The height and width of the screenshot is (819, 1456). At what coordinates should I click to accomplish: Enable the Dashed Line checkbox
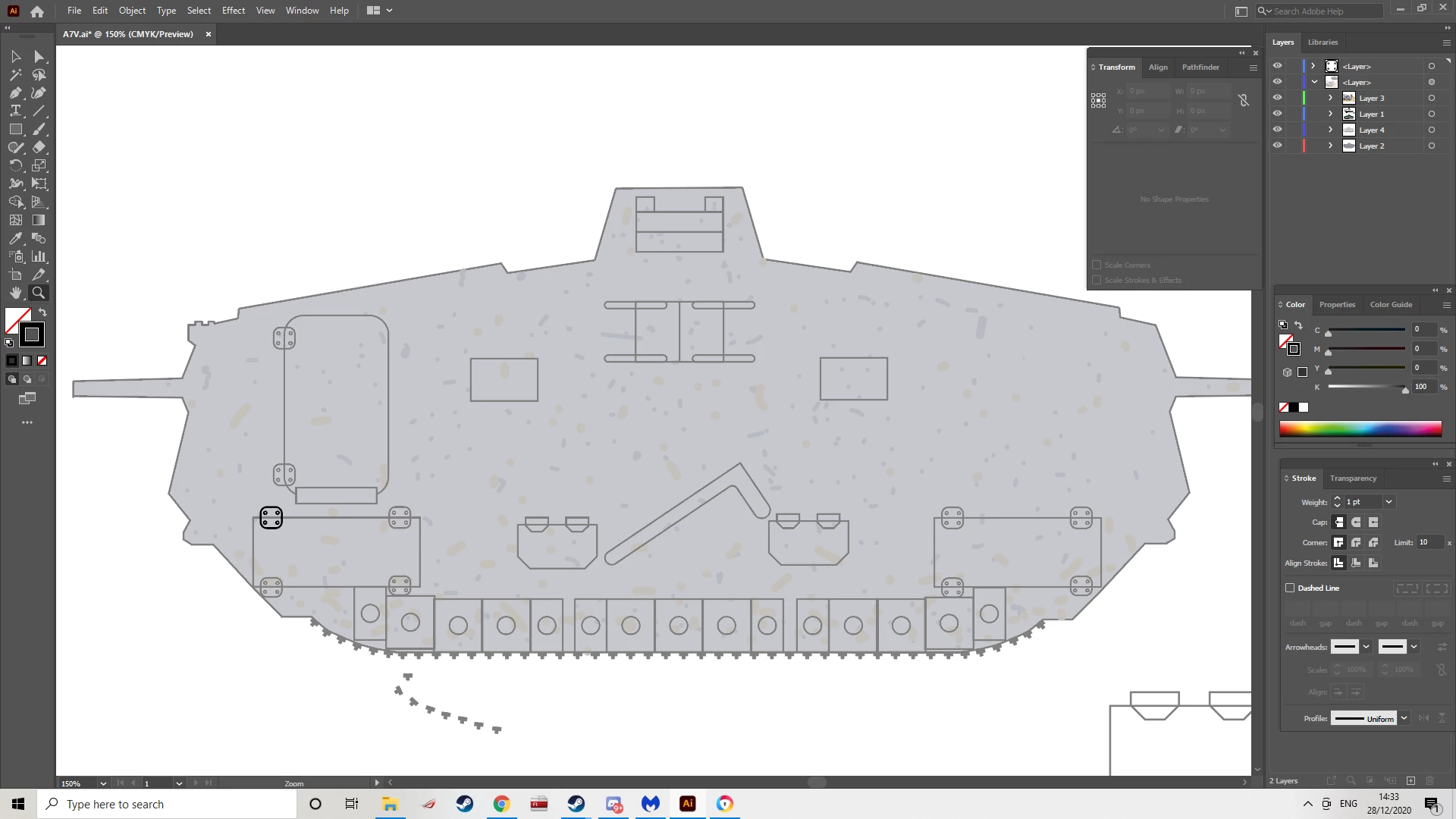(1290, 588)
